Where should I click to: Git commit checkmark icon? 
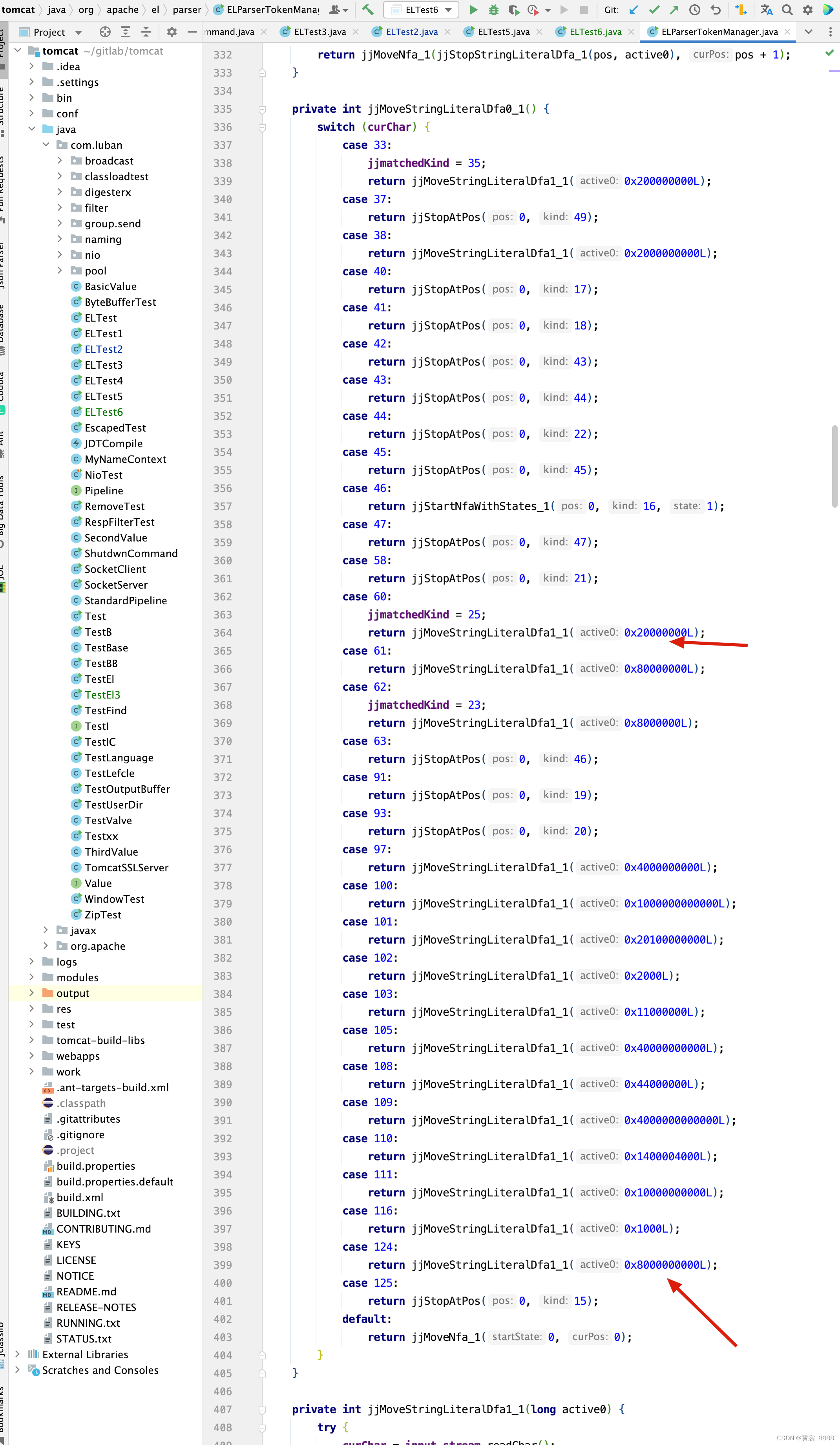(654, 10)
